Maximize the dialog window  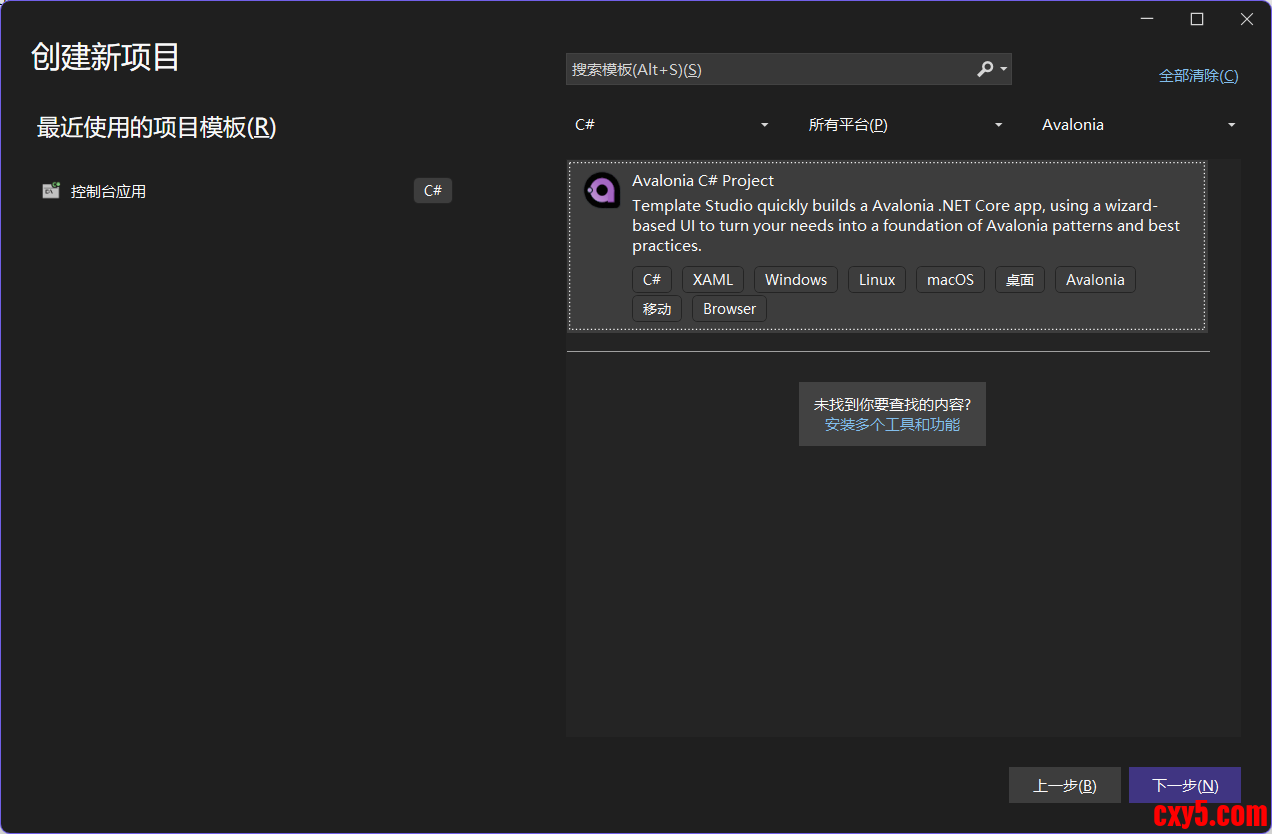pos(1197,19)
